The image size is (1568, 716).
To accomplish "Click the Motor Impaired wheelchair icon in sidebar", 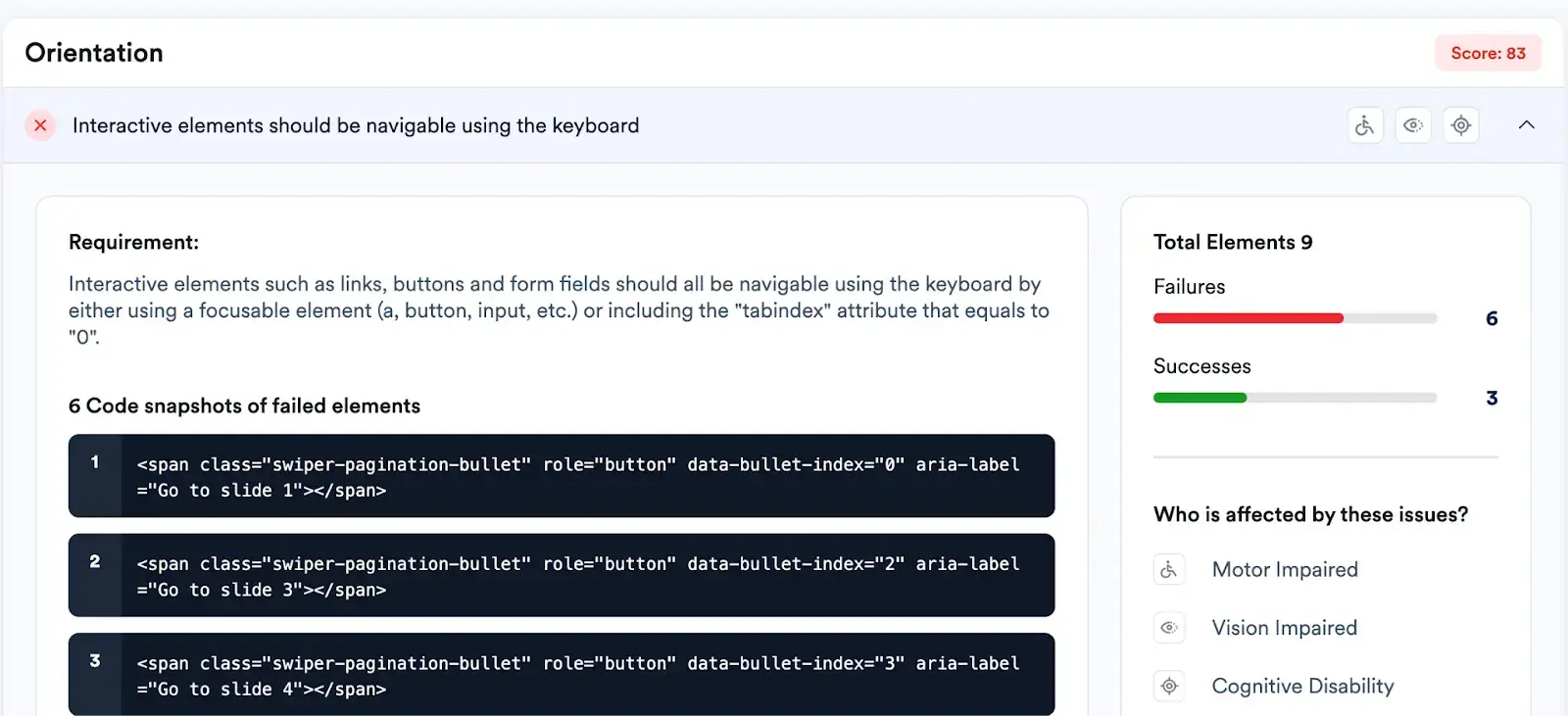I will point(1169,570).
